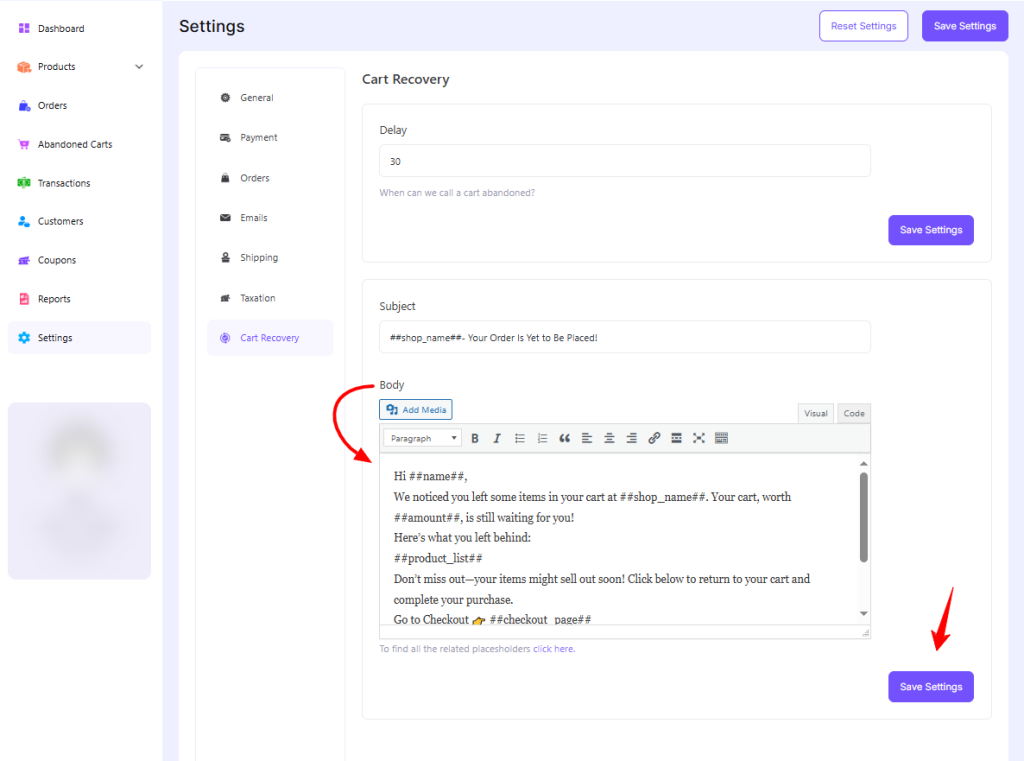Click the editor scroll up arrow
1024x761 pixels.
[863, 463]
